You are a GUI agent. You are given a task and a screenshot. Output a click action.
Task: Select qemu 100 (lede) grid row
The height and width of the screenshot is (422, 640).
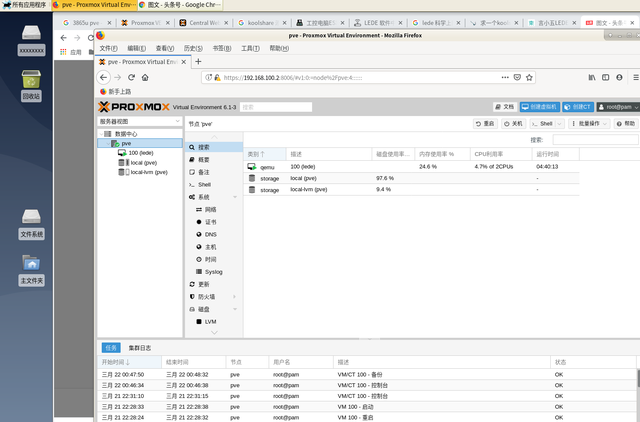(411, 167)
